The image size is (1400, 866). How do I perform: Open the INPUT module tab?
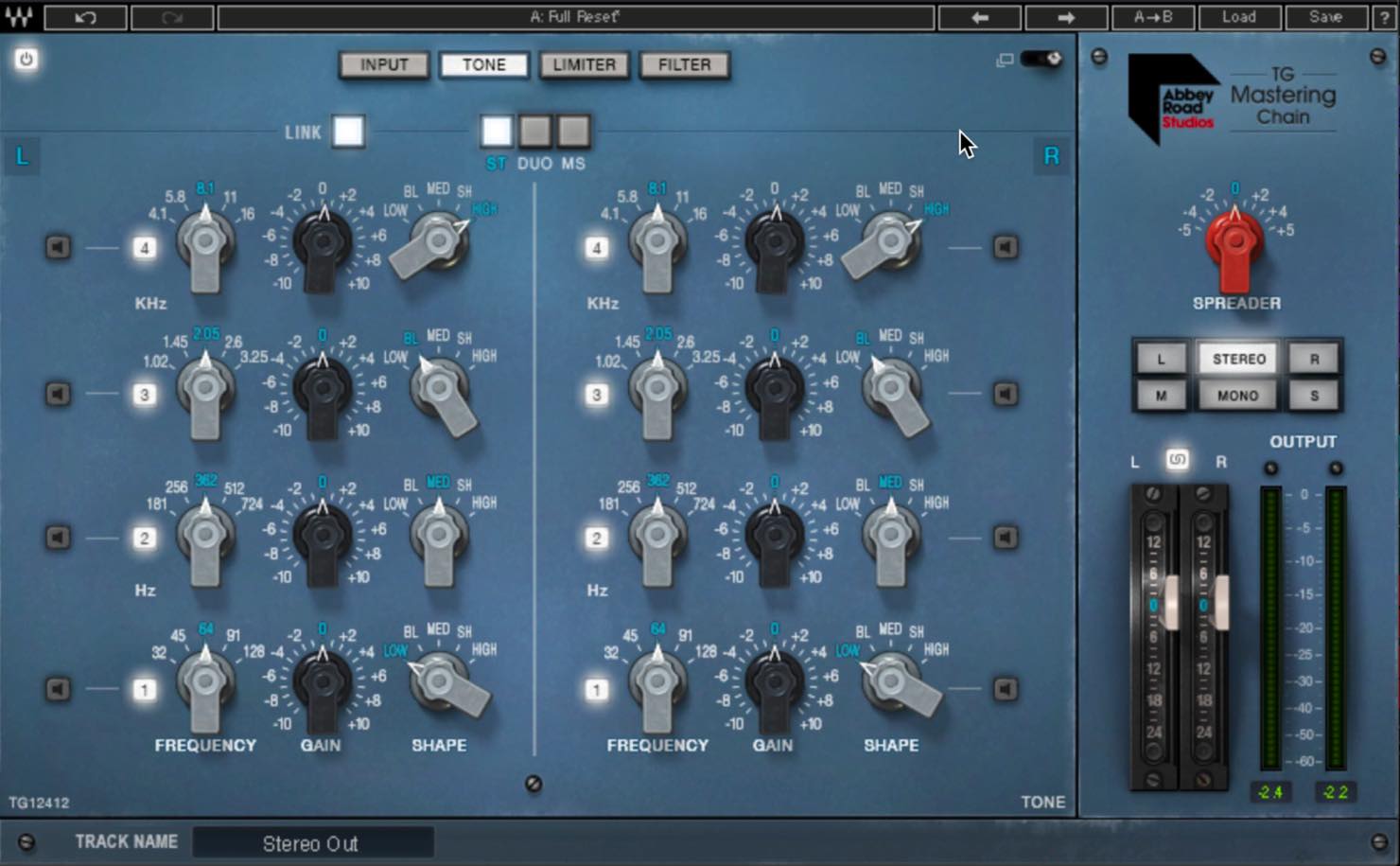coord(384,65)
